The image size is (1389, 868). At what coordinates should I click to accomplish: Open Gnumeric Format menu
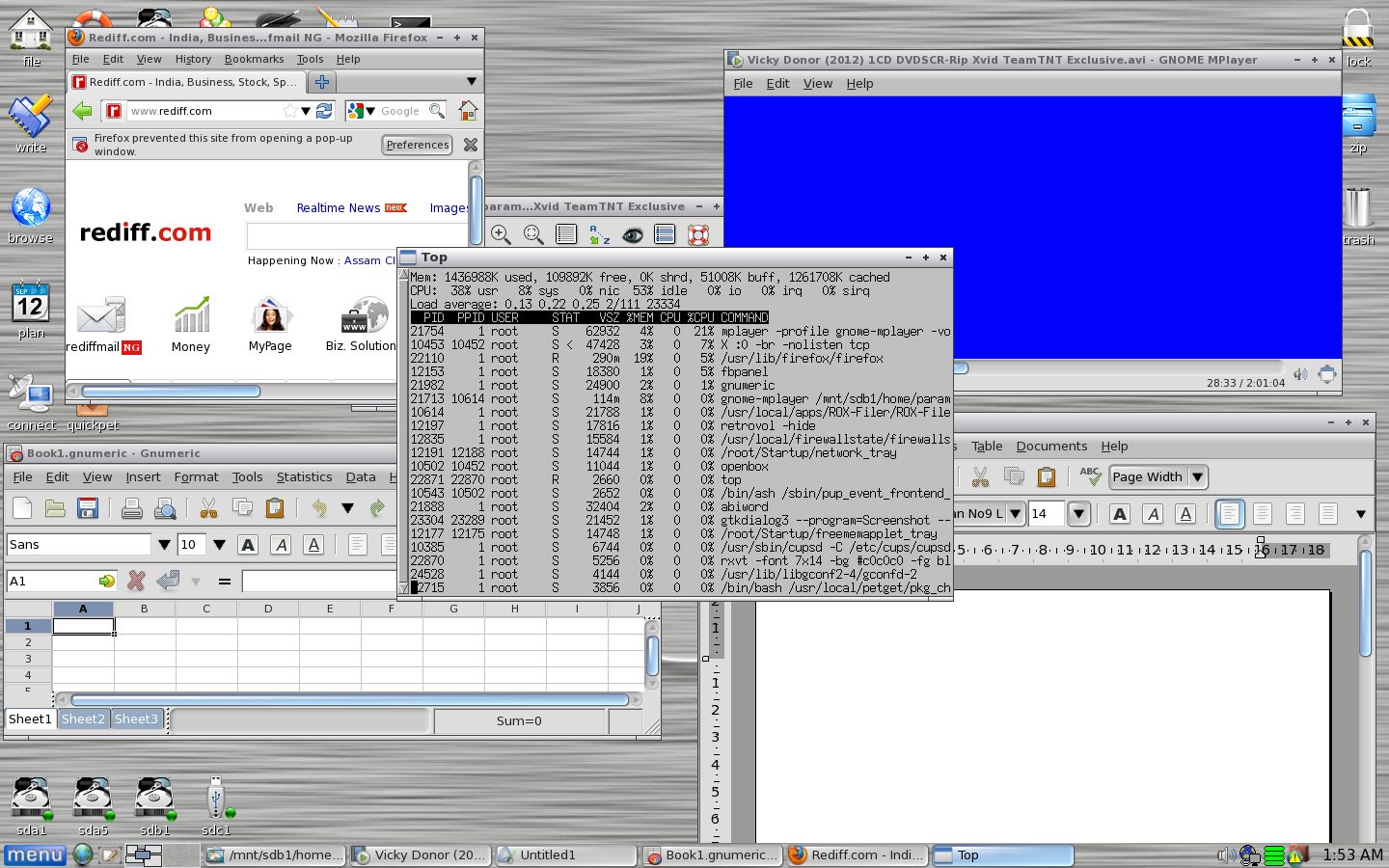point(196,477)
